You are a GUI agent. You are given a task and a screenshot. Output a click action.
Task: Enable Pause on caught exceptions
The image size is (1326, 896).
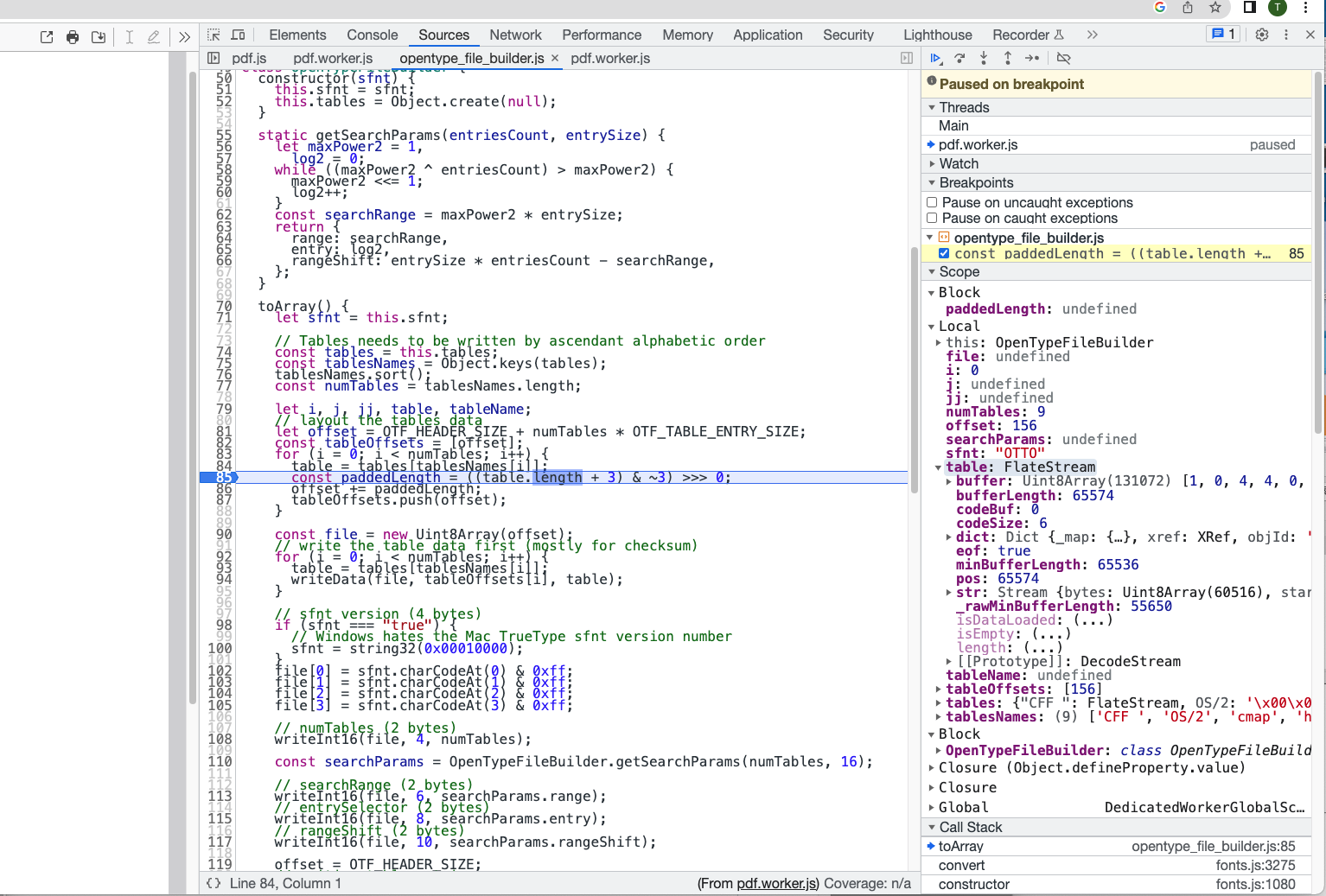[932, 218]
